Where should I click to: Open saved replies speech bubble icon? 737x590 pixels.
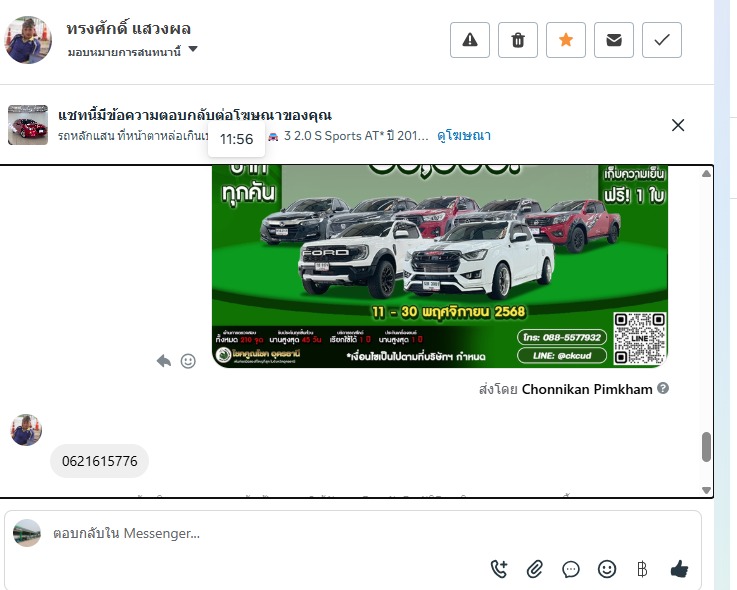(571, 569)
